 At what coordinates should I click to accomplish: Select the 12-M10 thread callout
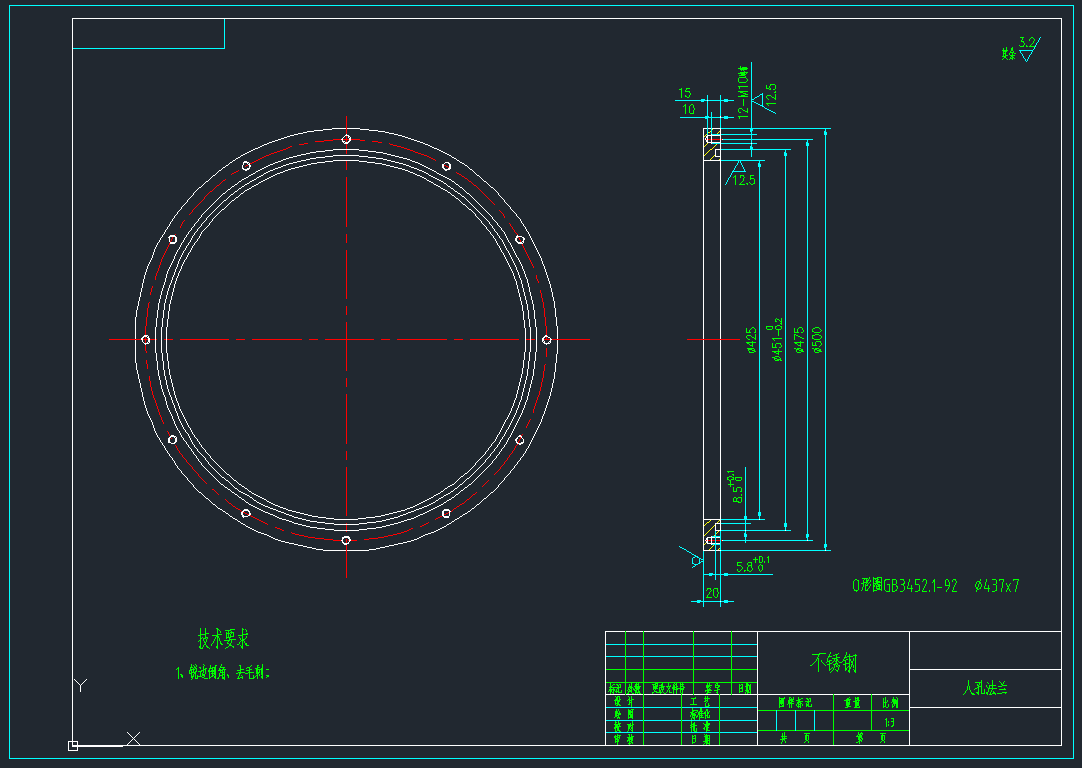pos(743,92)
